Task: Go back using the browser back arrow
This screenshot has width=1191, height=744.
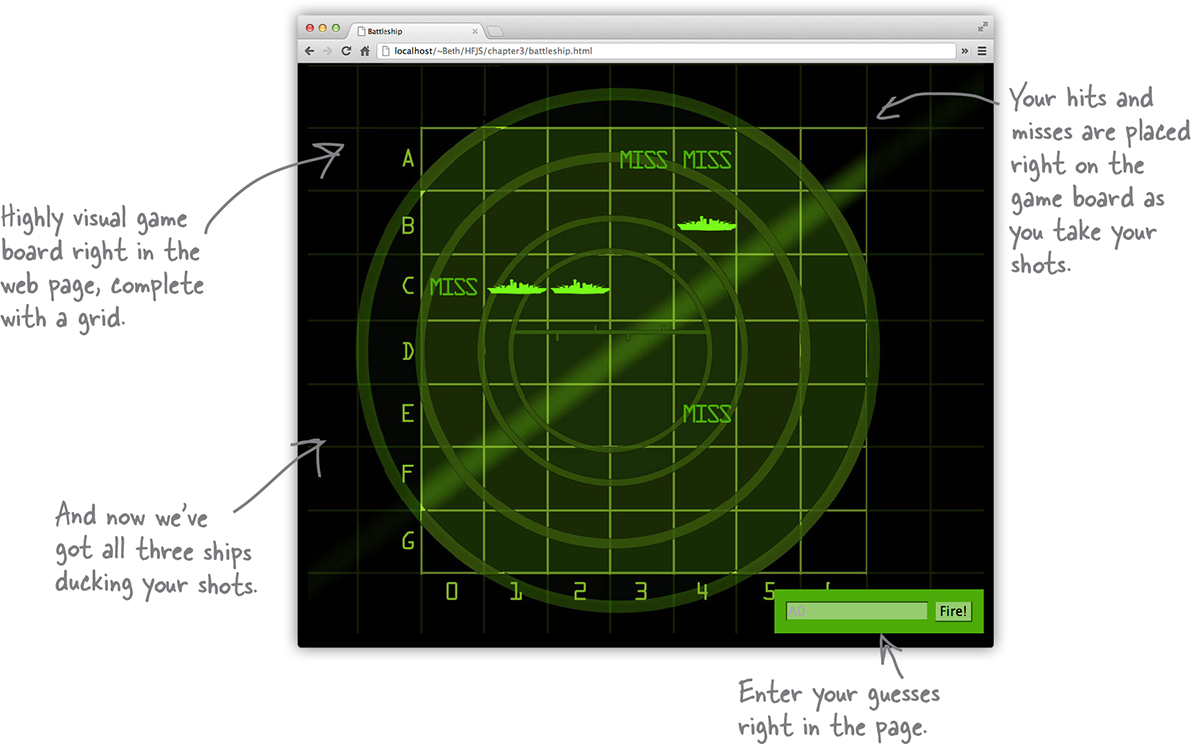Action: 309,51
